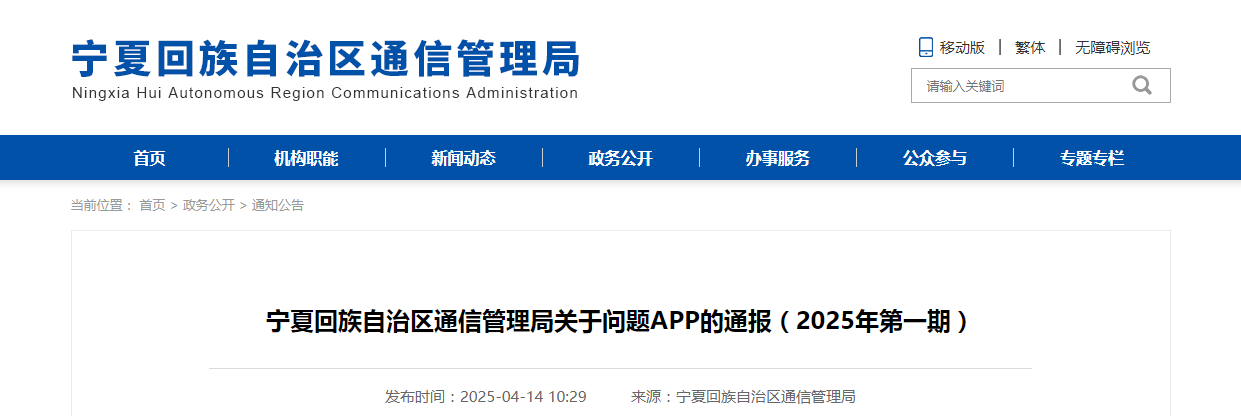The height and width of the screenshot is (416, 1241).
Task: Click the mobile phone icon beside 移动版
Action: pyautogui.click(x=925, y=47)
